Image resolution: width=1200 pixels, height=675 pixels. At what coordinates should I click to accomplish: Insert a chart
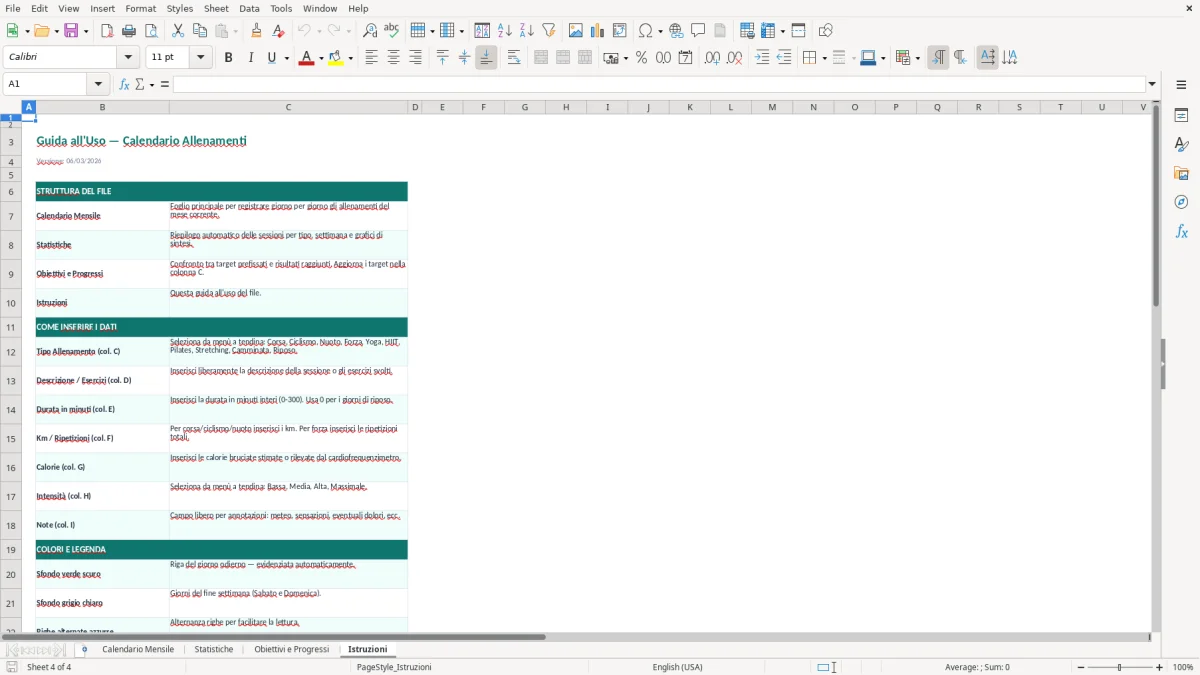(598, 31)
